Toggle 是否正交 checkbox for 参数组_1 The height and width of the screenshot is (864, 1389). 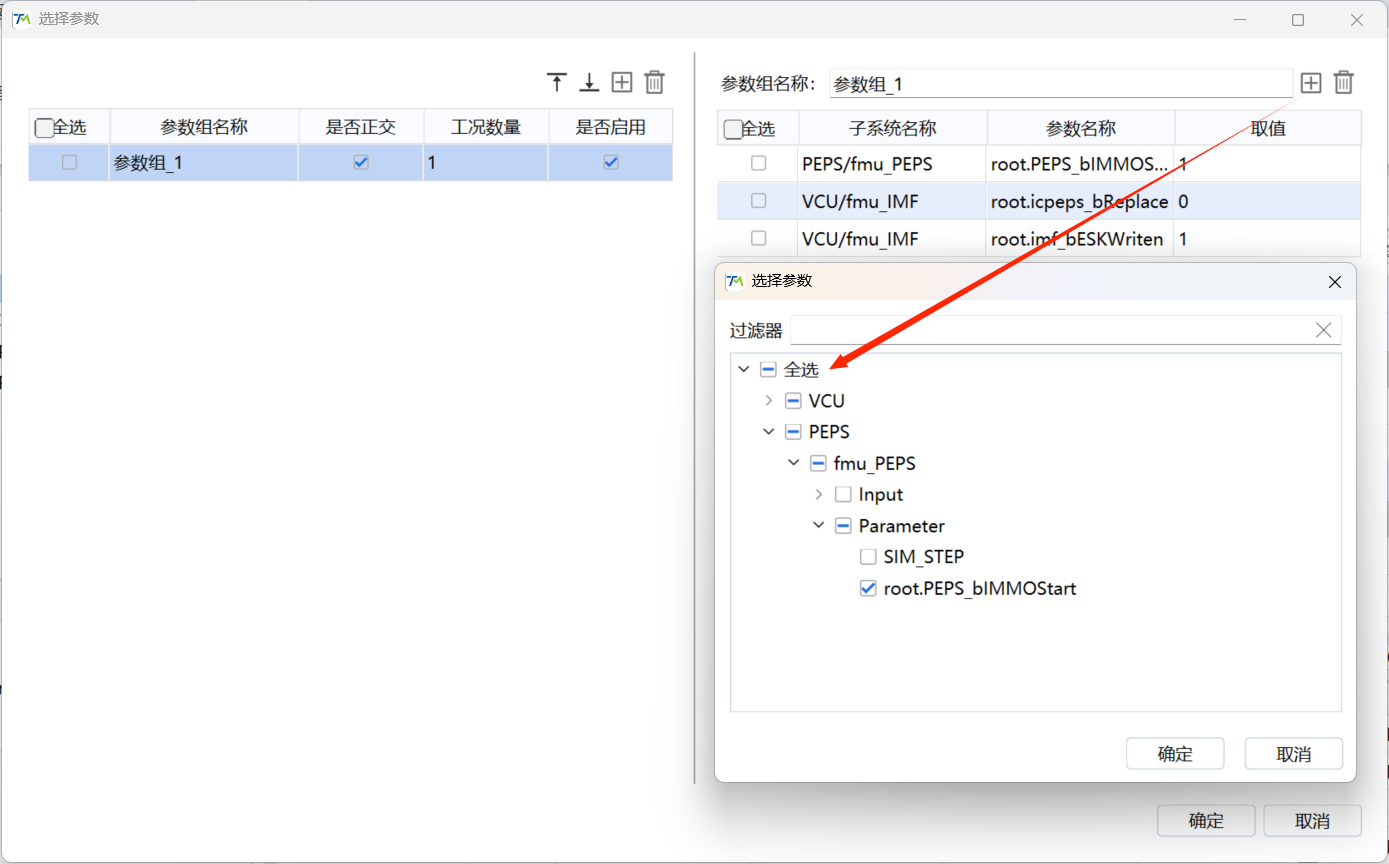coord(361,162)
